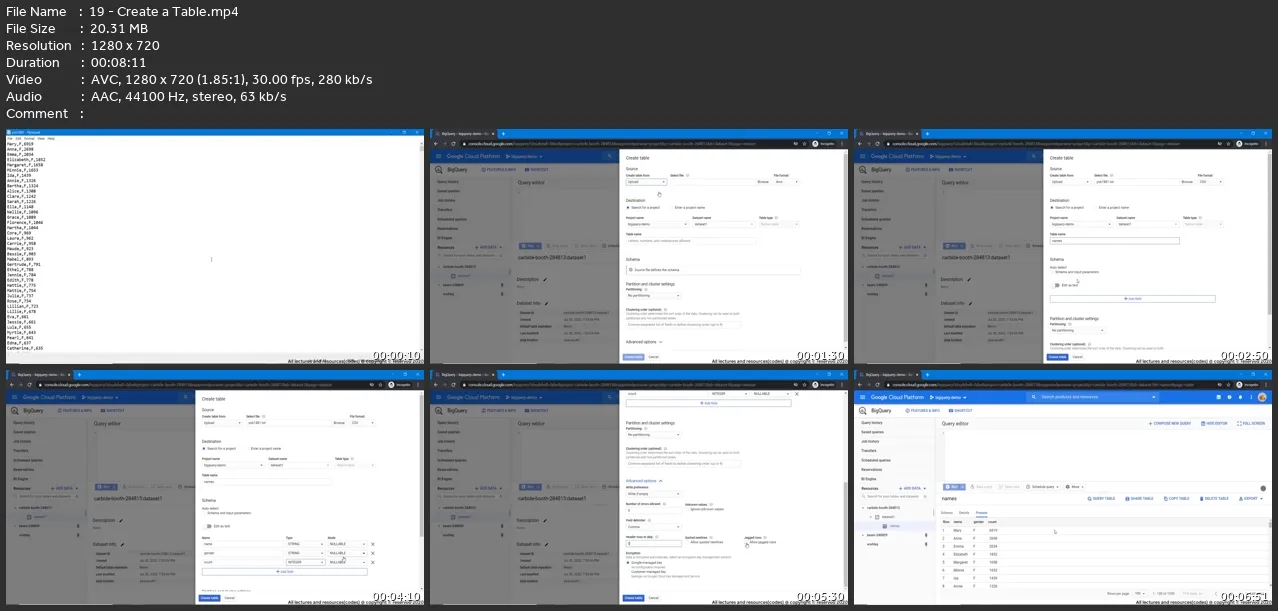The height and width of the screenshot is (611, 1278).
Task: Check Schema and input parameters in 00:04:10 frame
Action: [x=204, y=513]
